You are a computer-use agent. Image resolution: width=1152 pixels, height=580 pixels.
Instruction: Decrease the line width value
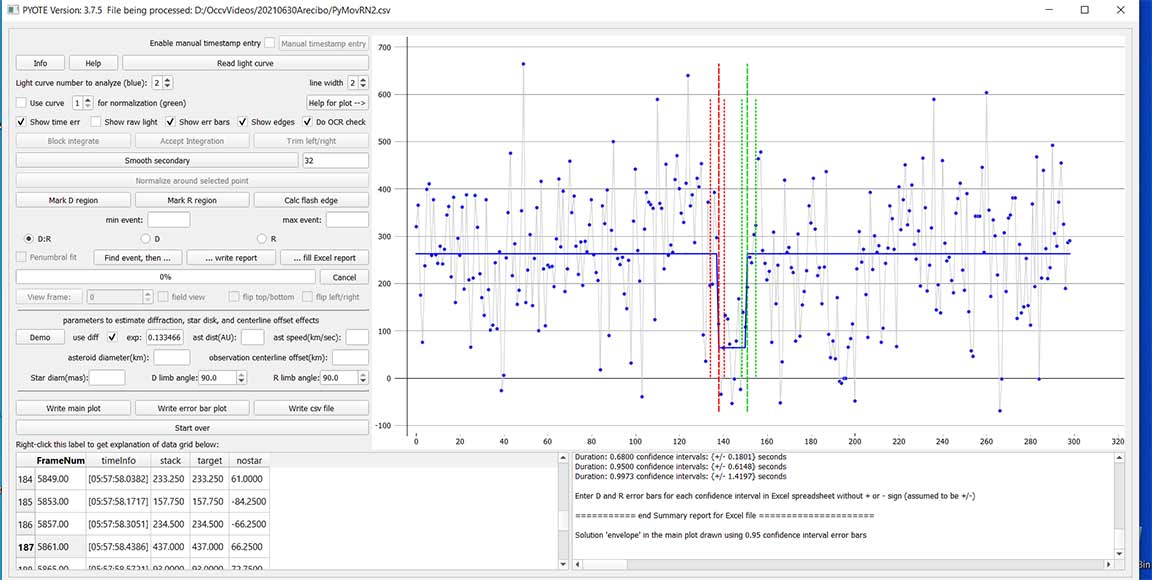point(364,87)
